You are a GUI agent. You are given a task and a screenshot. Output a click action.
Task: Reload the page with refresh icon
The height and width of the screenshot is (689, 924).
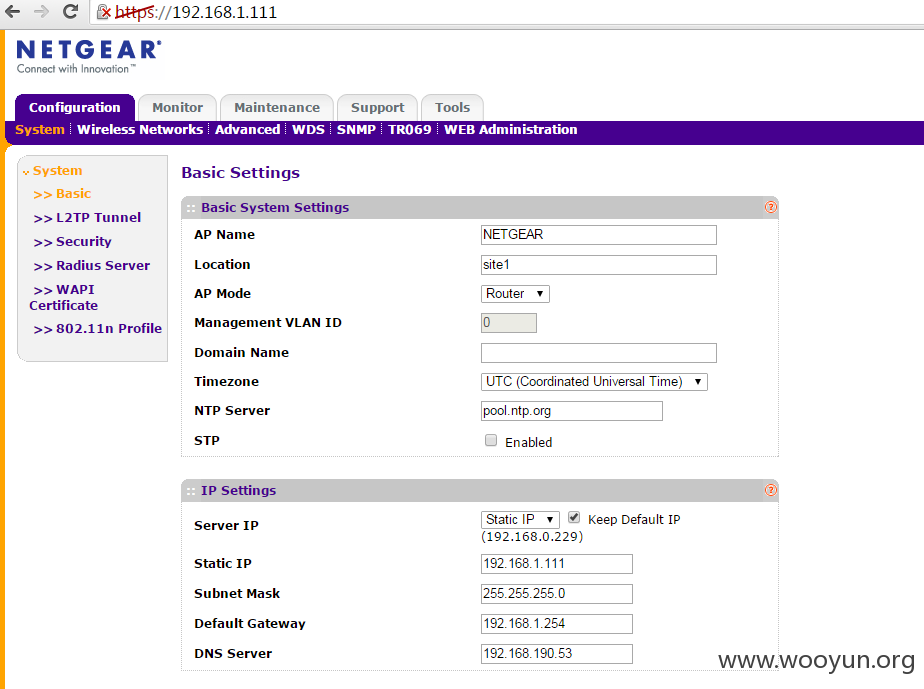coord(70,11)
